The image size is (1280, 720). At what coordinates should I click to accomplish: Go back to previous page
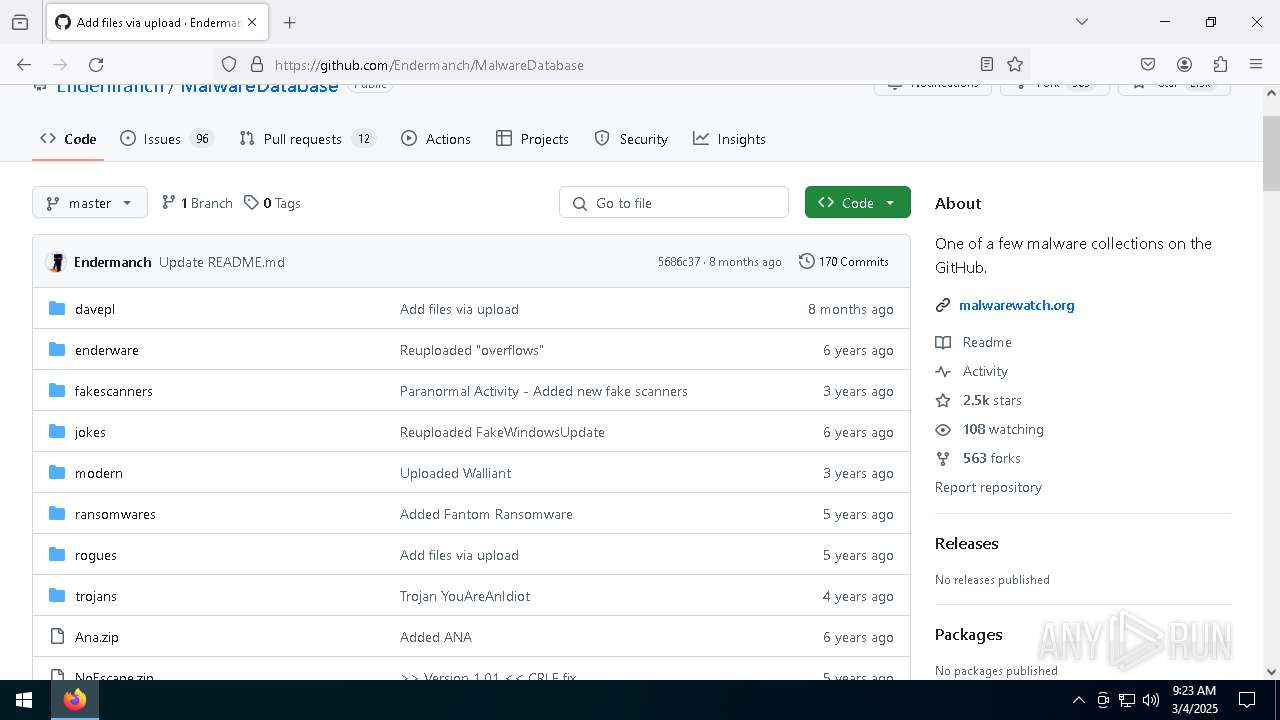24,65
